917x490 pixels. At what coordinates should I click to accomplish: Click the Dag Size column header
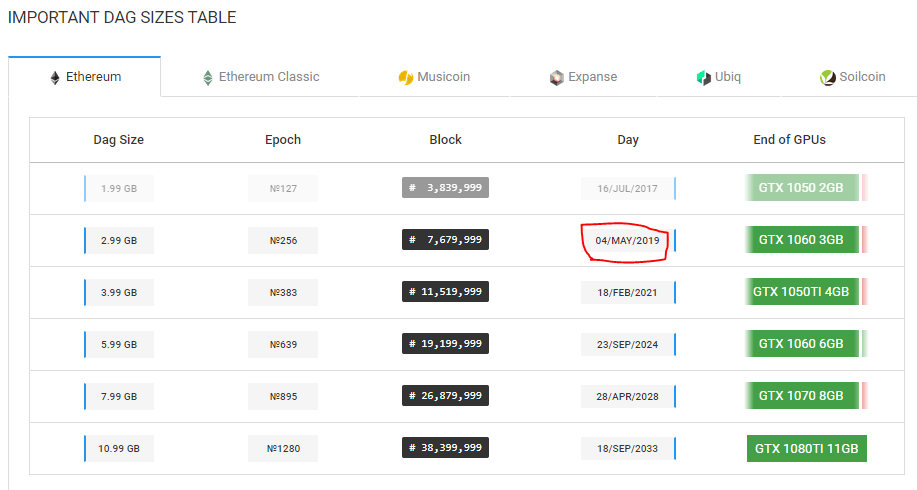coord(119,140)
